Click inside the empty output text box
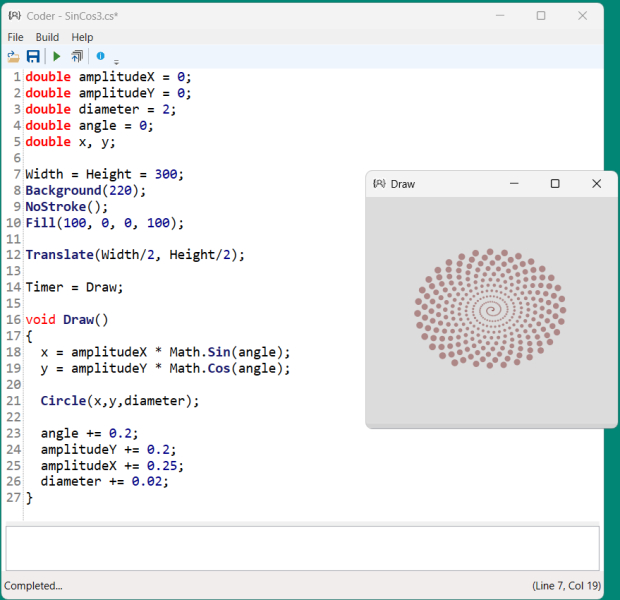 pos(302,548)
